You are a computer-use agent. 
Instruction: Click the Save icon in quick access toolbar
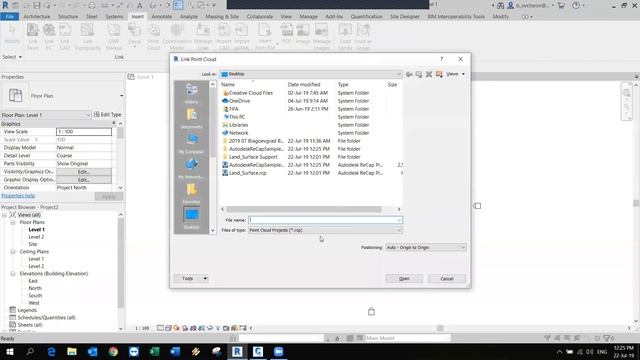37,5
